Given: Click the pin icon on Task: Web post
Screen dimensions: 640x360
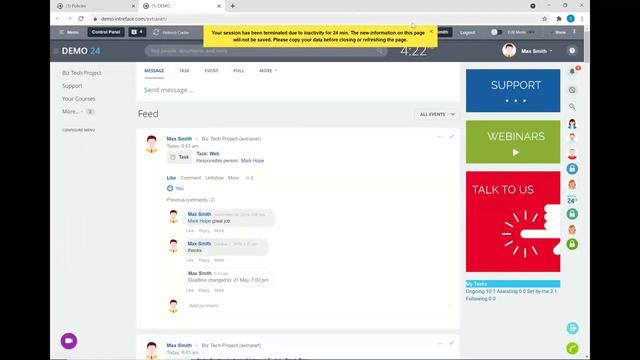Looking at the screenshot, I should pyautogui.click(x=451, y=137).
